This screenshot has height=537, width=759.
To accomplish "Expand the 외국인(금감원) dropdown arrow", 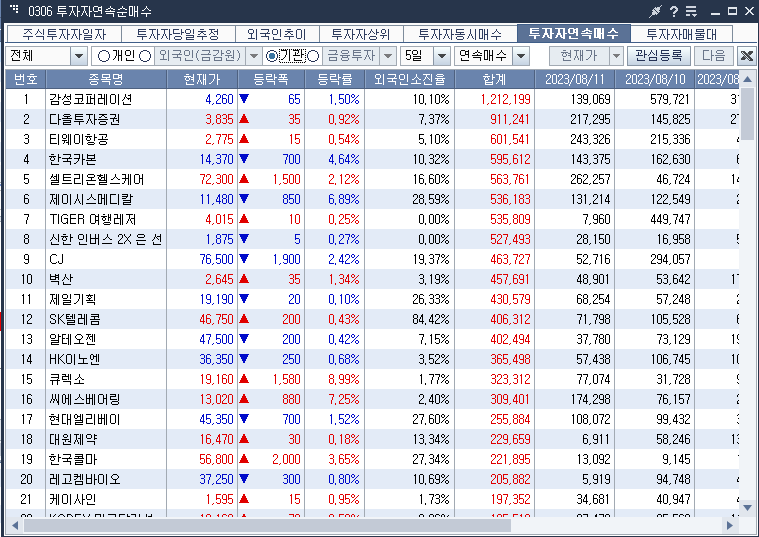I will click(254, 56).
